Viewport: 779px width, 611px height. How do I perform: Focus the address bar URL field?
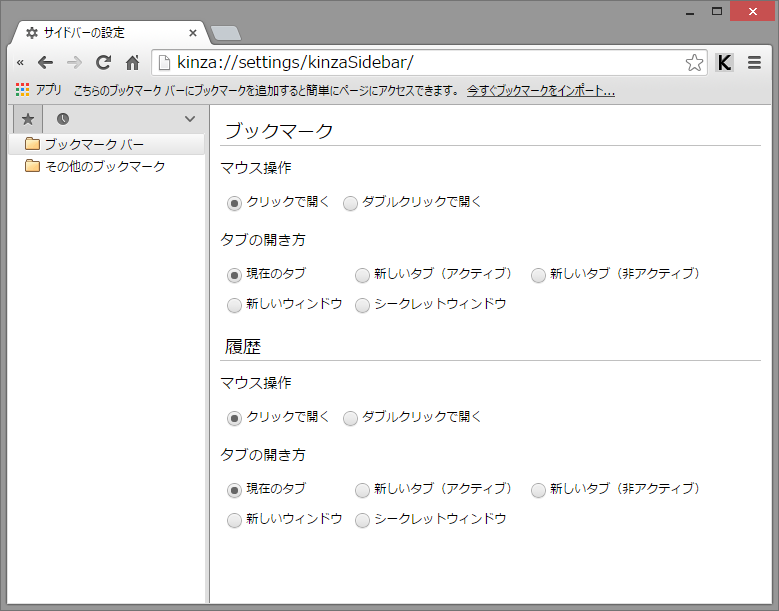pos(427,63)
